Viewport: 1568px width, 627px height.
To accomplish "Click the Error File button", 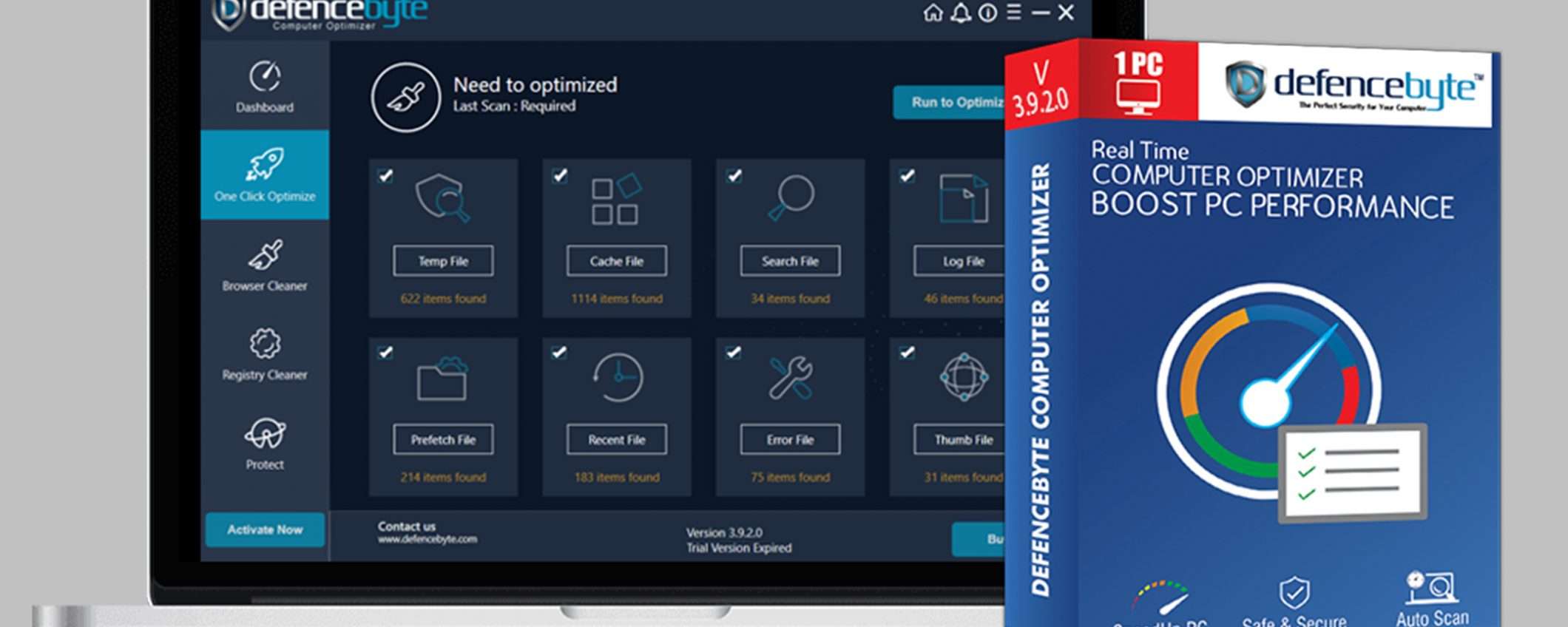I will click(790, 440).
